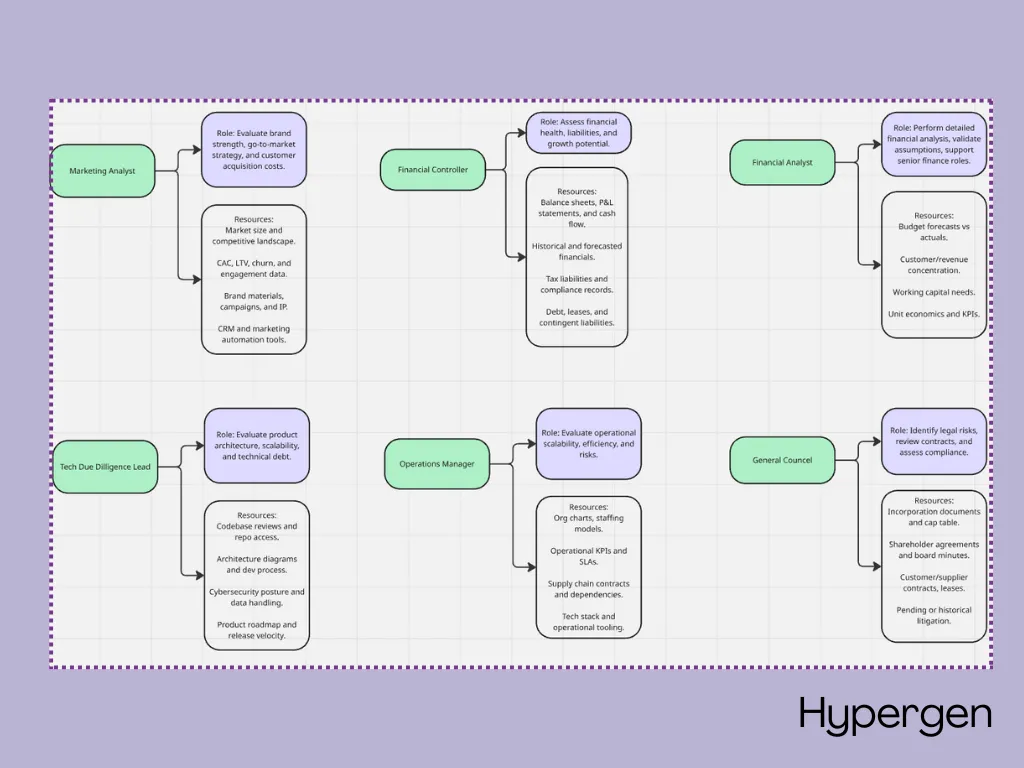Click the Hypergen logo
Viewport: 1024px width, 768px height.
point(895,716)
